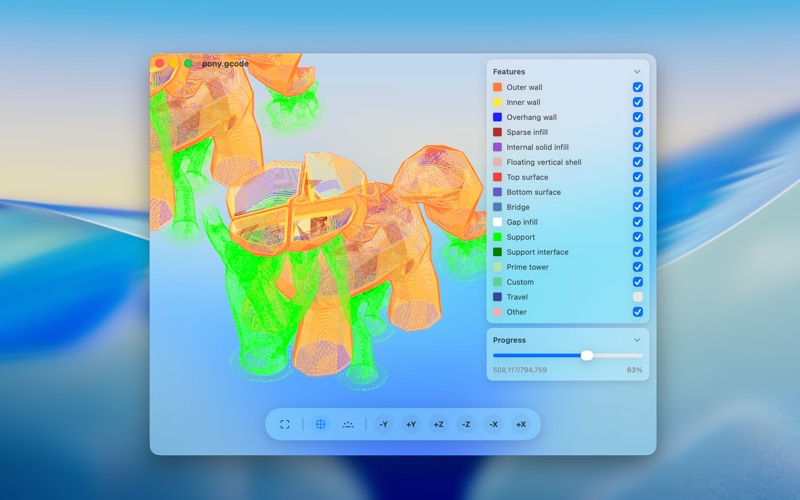Click the yellow minimize window button
The image size is (800, 500).
[x=174, y=63]
